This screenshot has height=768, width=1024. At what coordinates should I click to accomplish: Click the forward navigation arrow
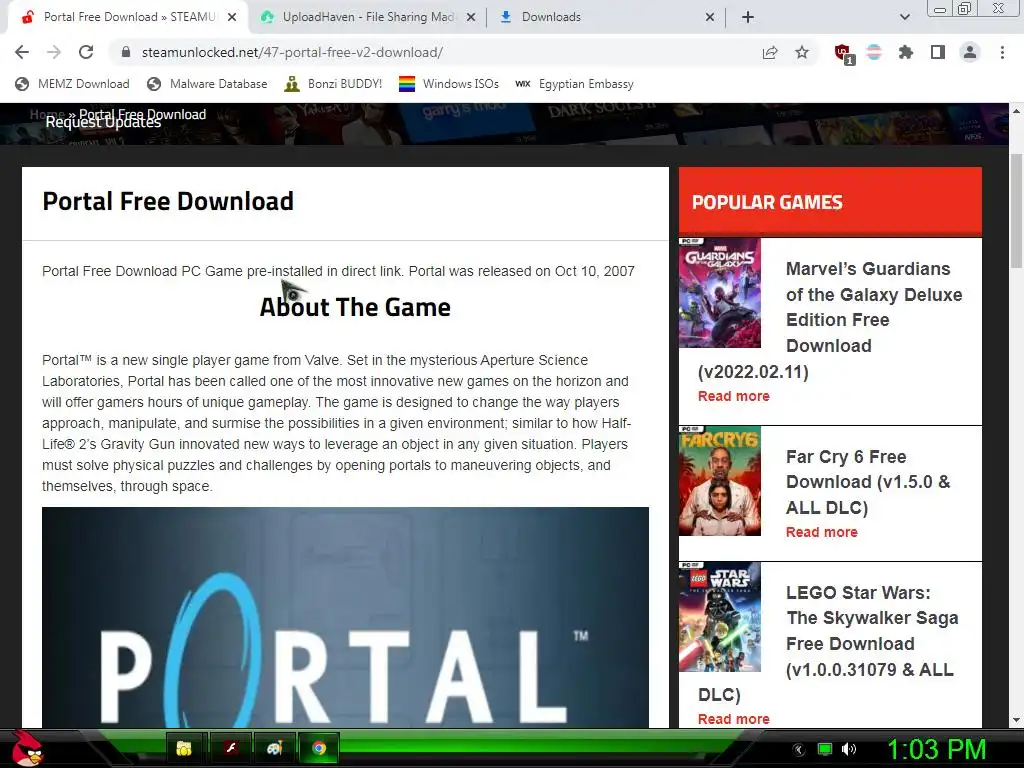point(54,52)
